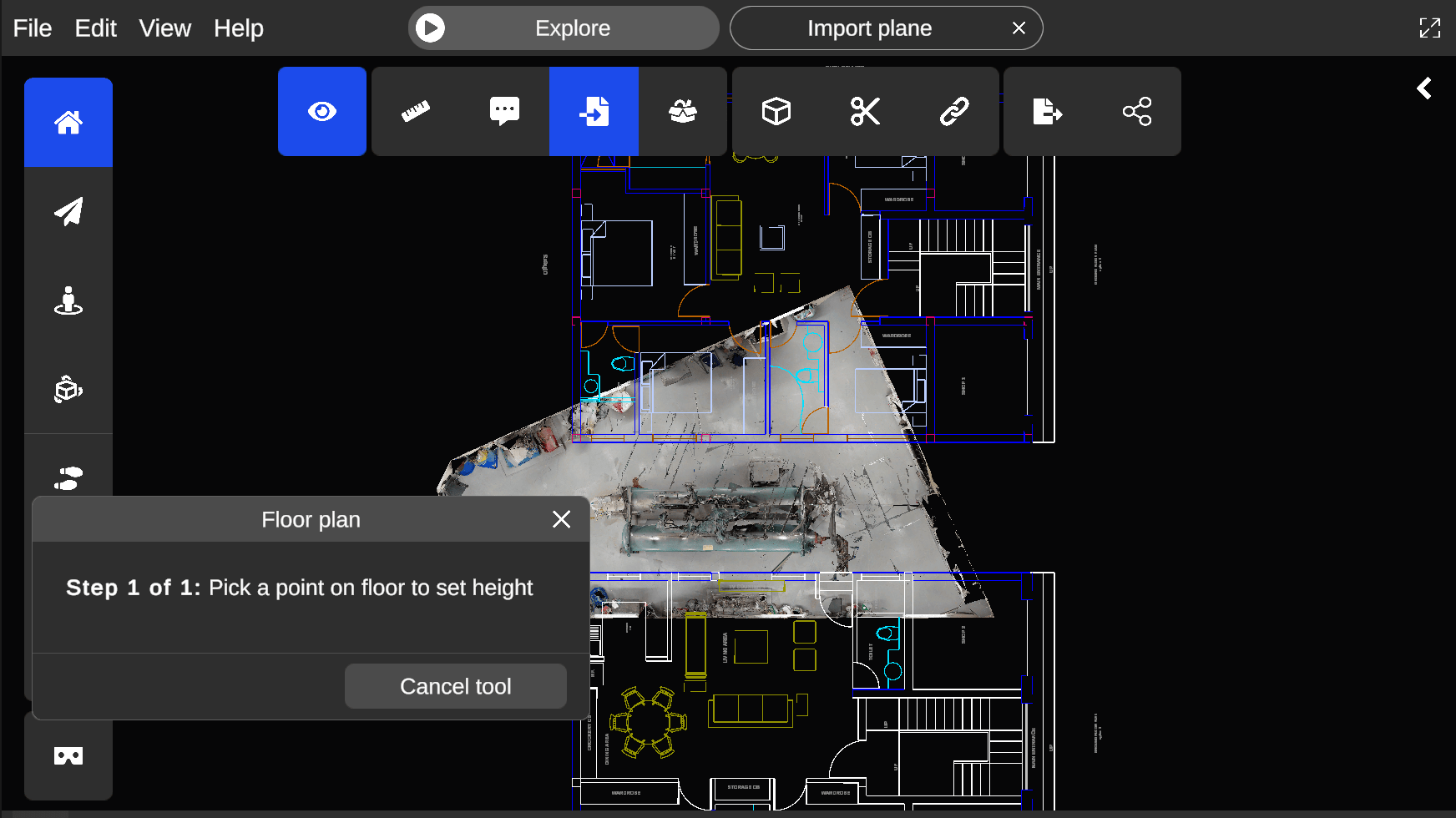The width and height of the screenshot is (1456, 818).
Task: Select the paper plane fly mode icon
Action: point(68,212)
